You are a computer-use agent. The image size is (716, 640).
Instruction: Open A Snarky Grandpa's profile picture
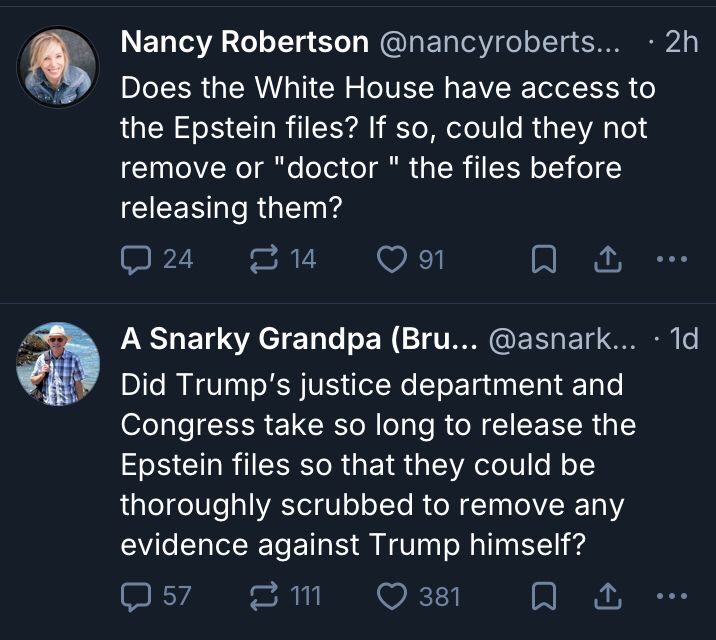(x=59, y=364)
